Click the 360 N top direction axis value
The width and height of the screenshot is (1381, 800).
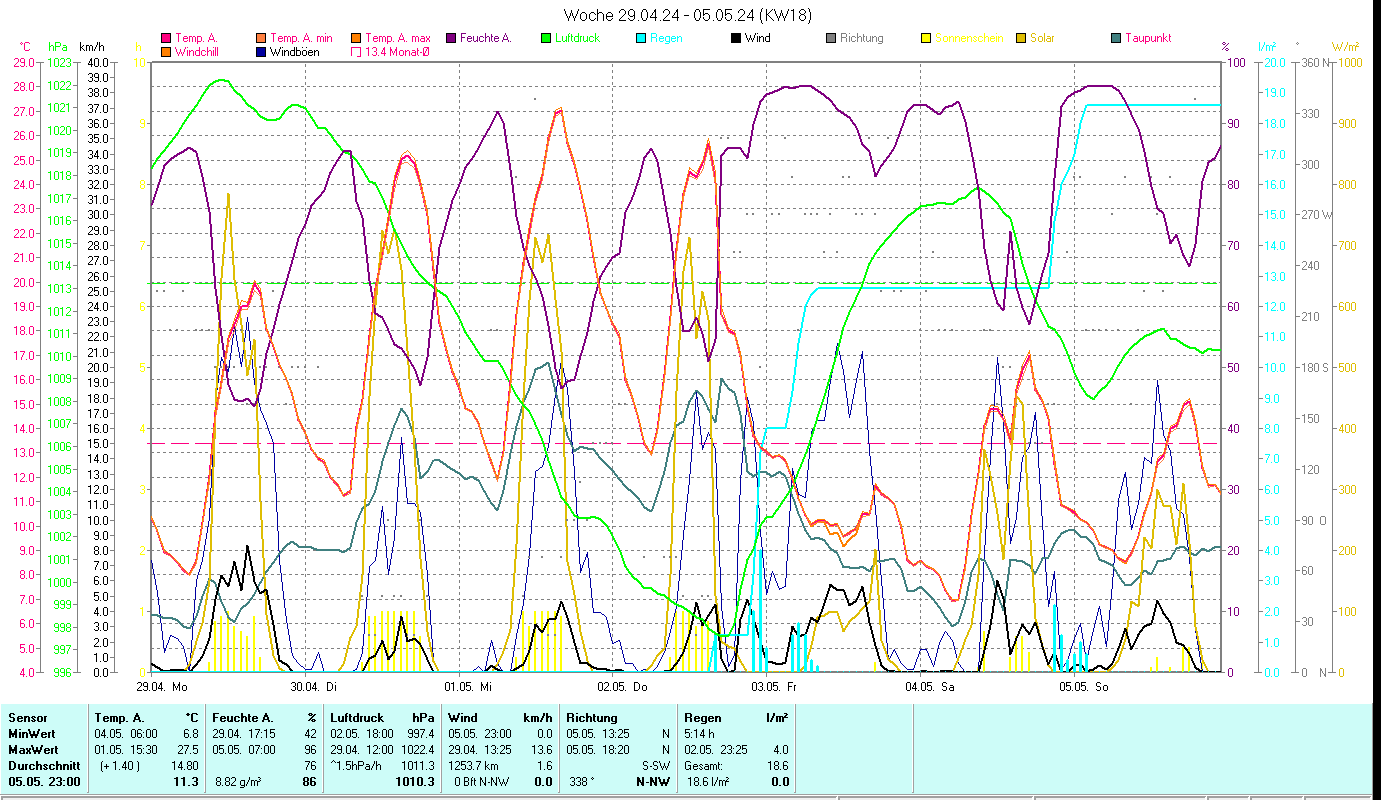pos(1313,62)
